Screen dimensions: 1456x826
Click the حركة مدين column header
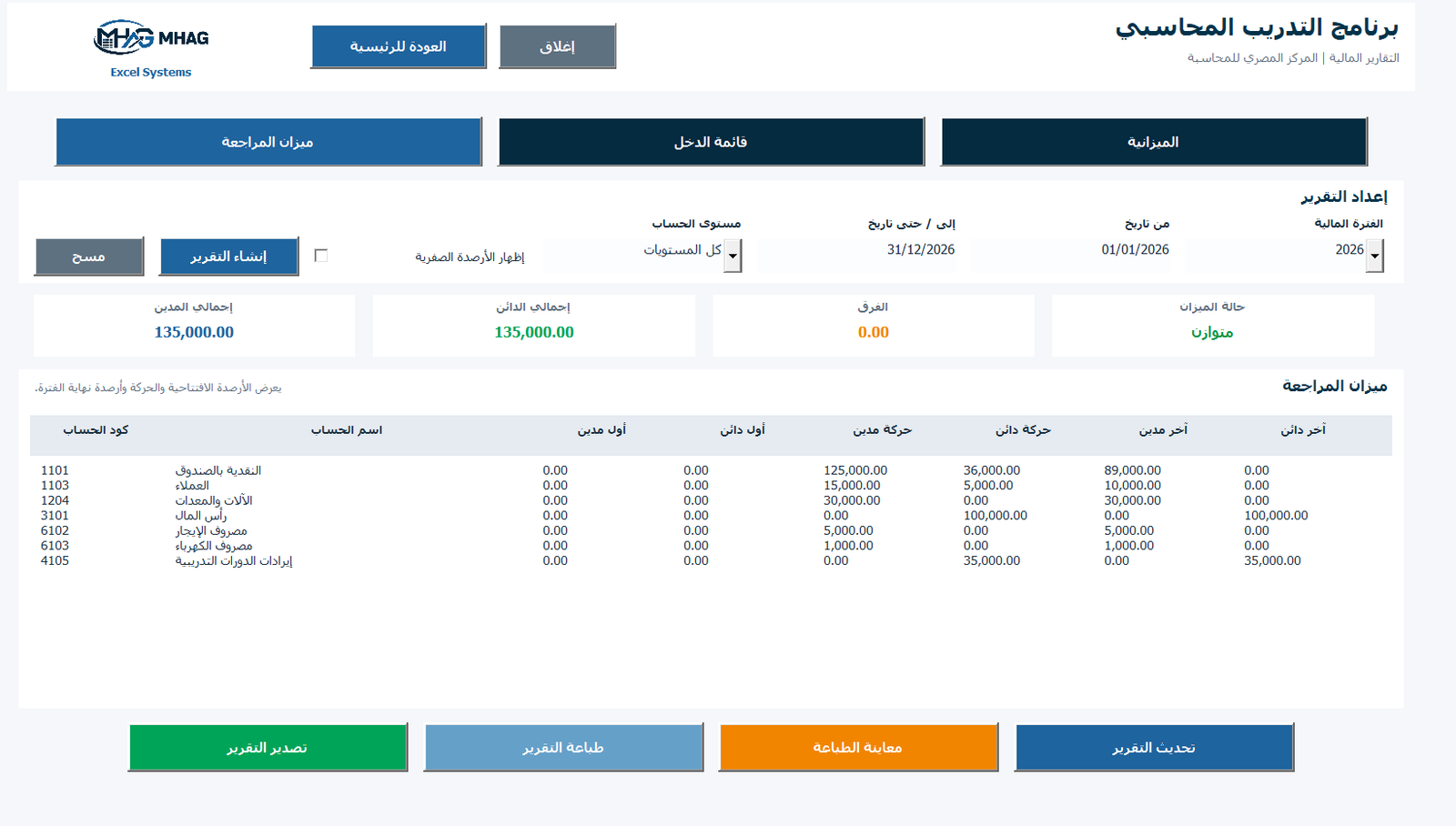[882, 429]
